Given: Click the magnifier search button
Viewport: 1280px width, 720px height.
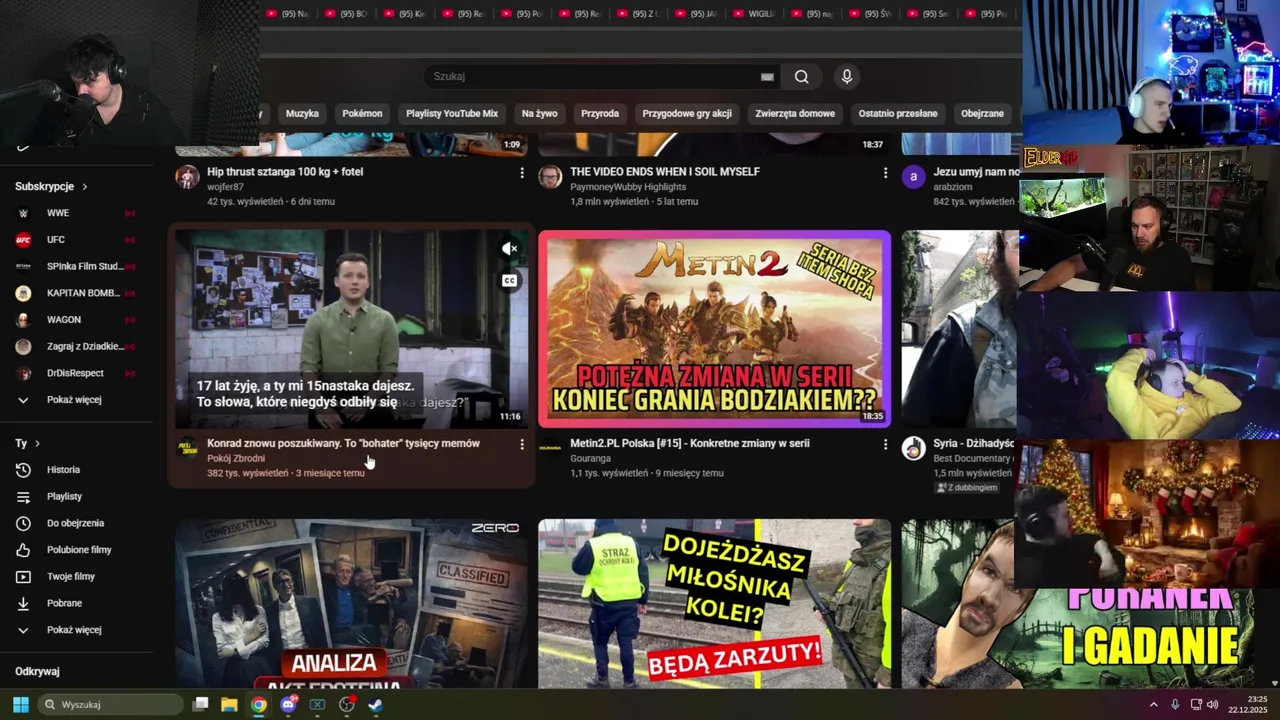Looking at the screenshot, I should (801, 77).
